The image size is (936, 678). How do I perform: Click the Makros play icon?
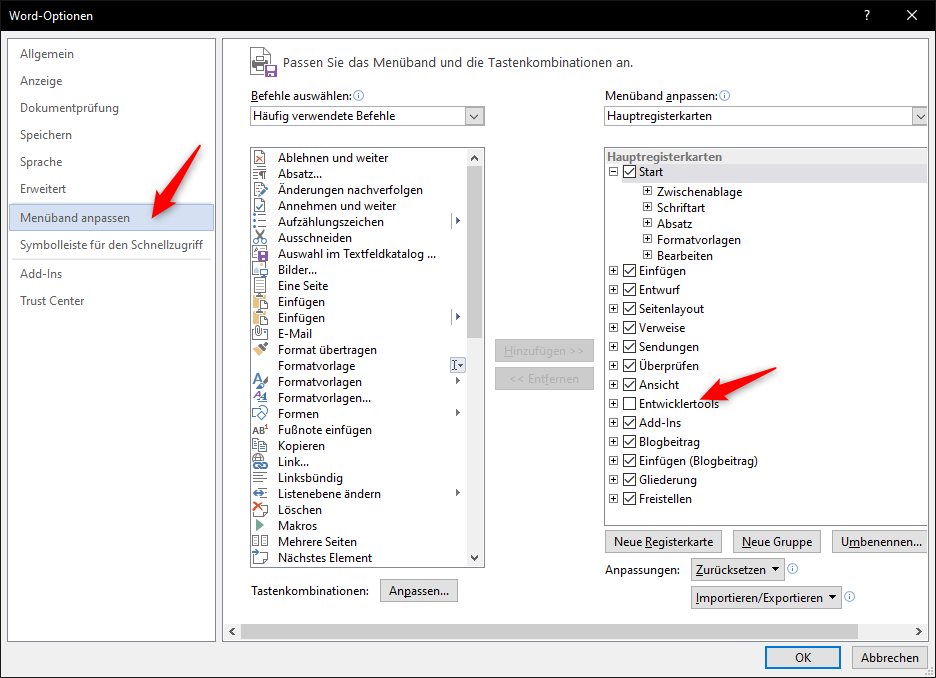(x=260, y=526)
